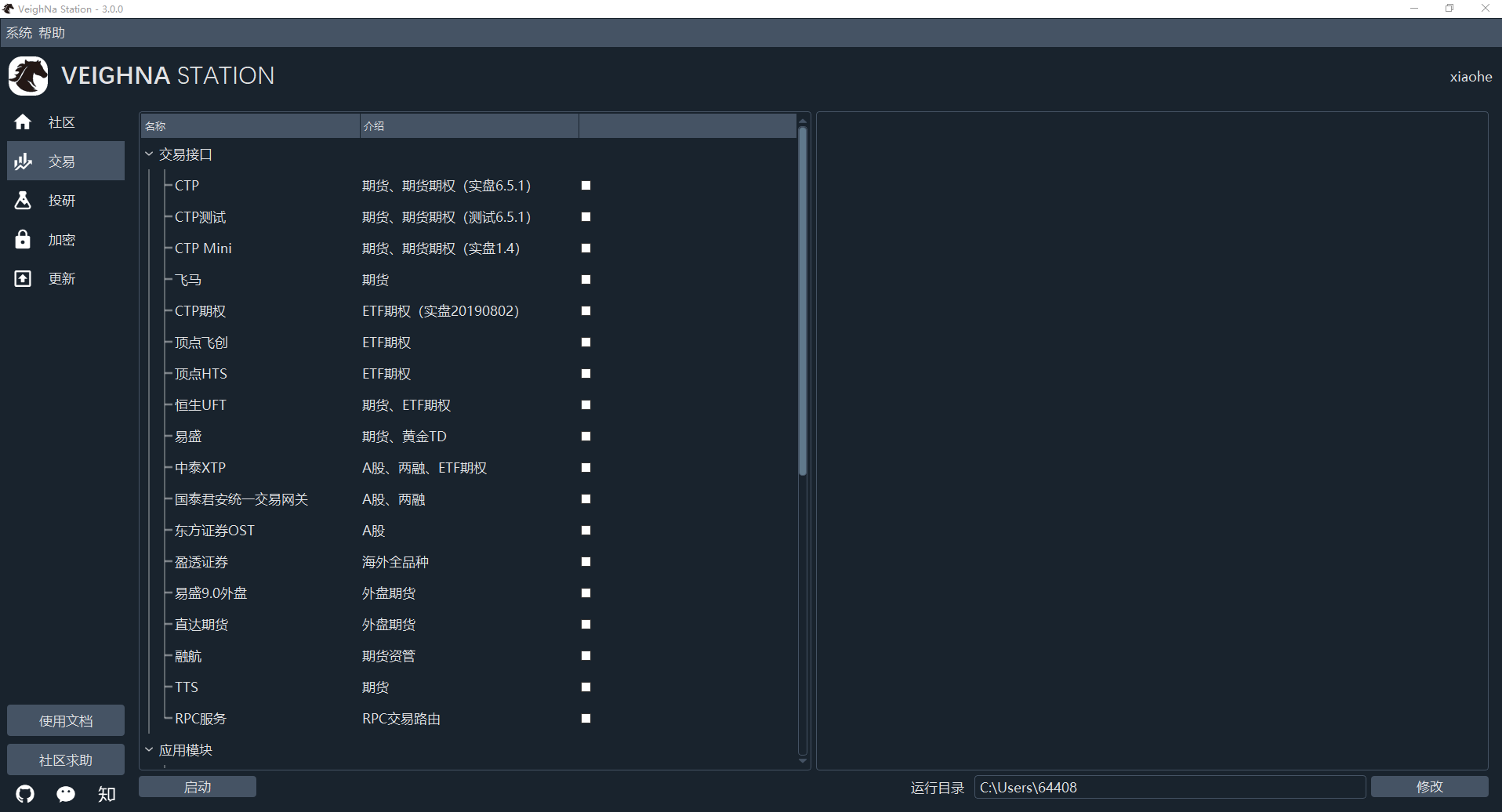Expand the 应用模块 section
The height and width of the screenshot is (812, 1502).
click(149, 749)
